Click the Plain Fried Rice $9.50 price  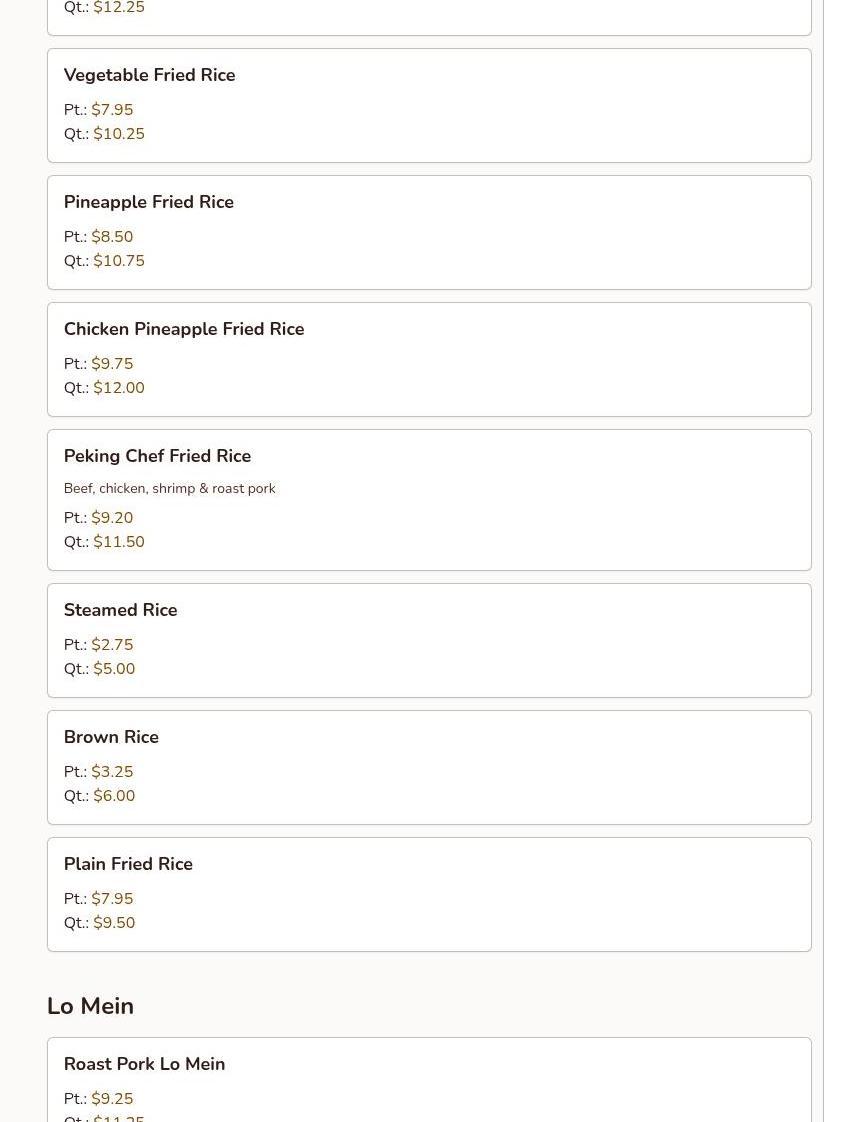pos(114,923)
